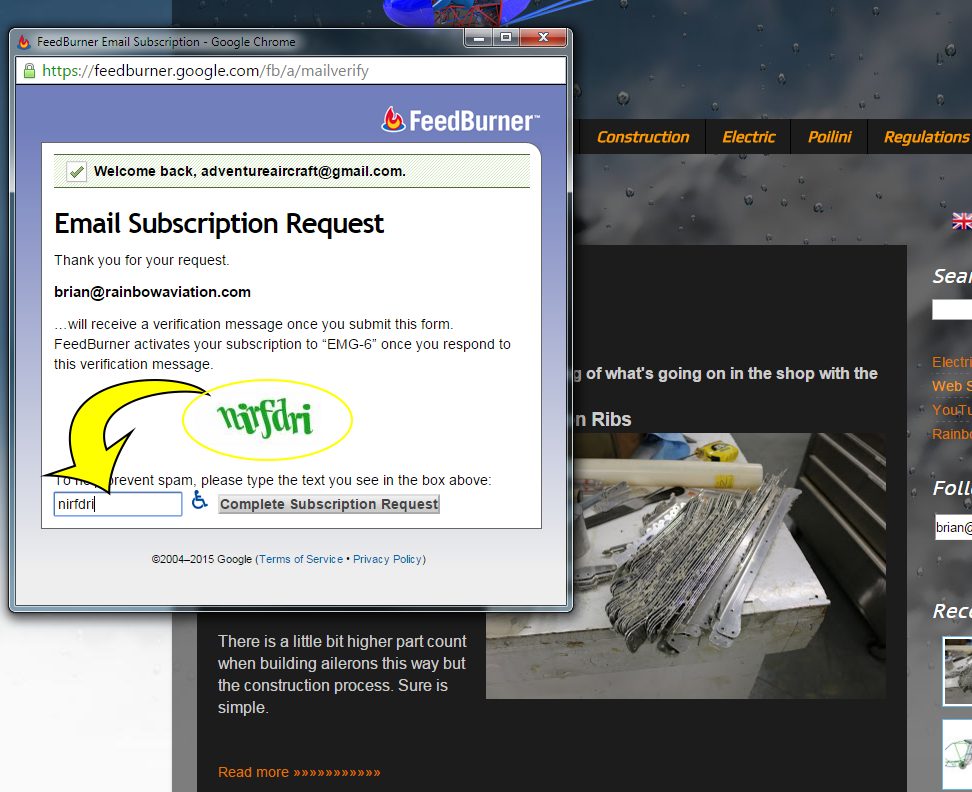972x792 pixels.
Task: Click the second recent post thumbnail in sidebar
Action: (957, 754)
